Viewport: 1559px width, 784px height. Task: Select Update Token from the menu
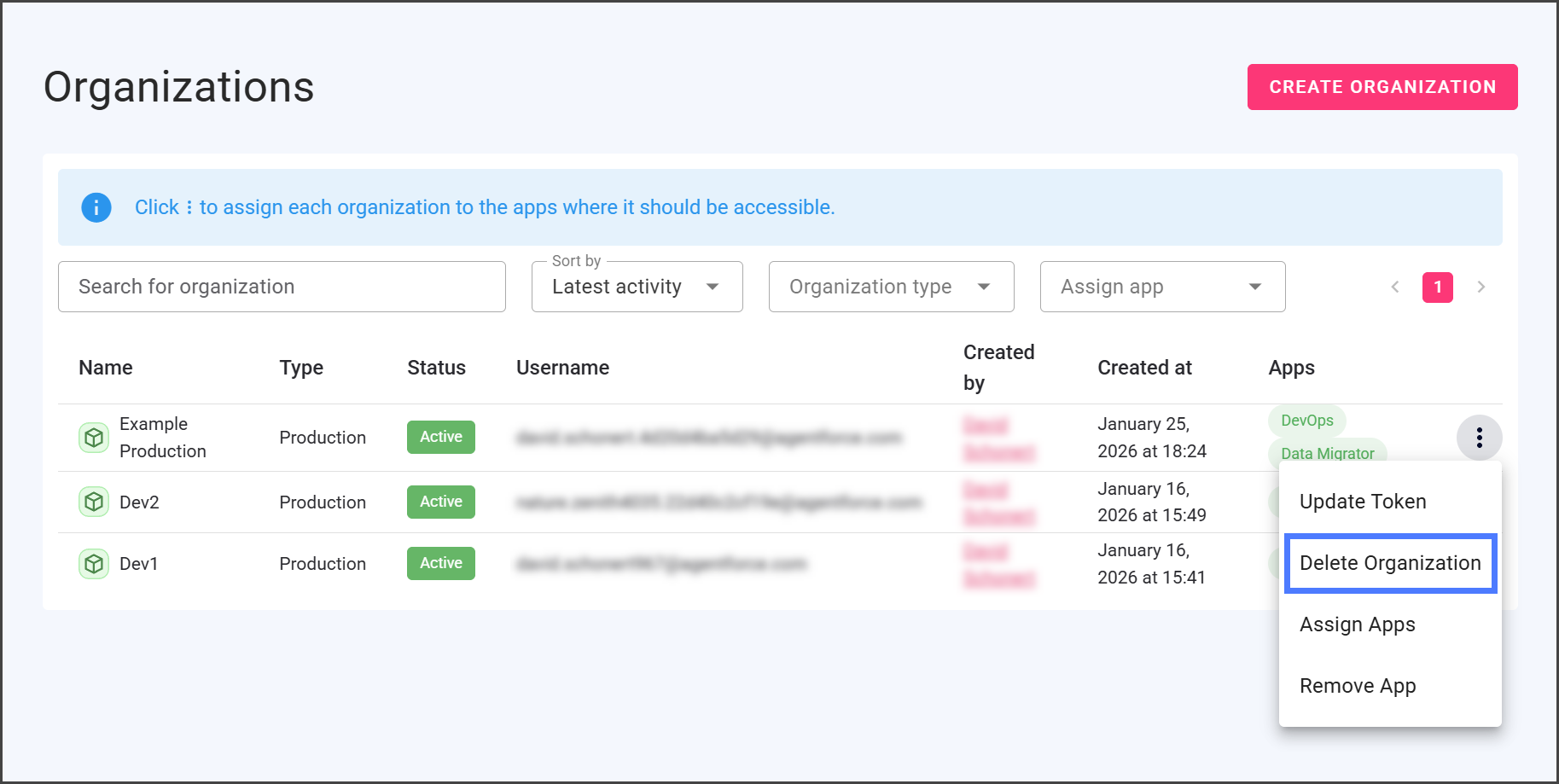1362,502
